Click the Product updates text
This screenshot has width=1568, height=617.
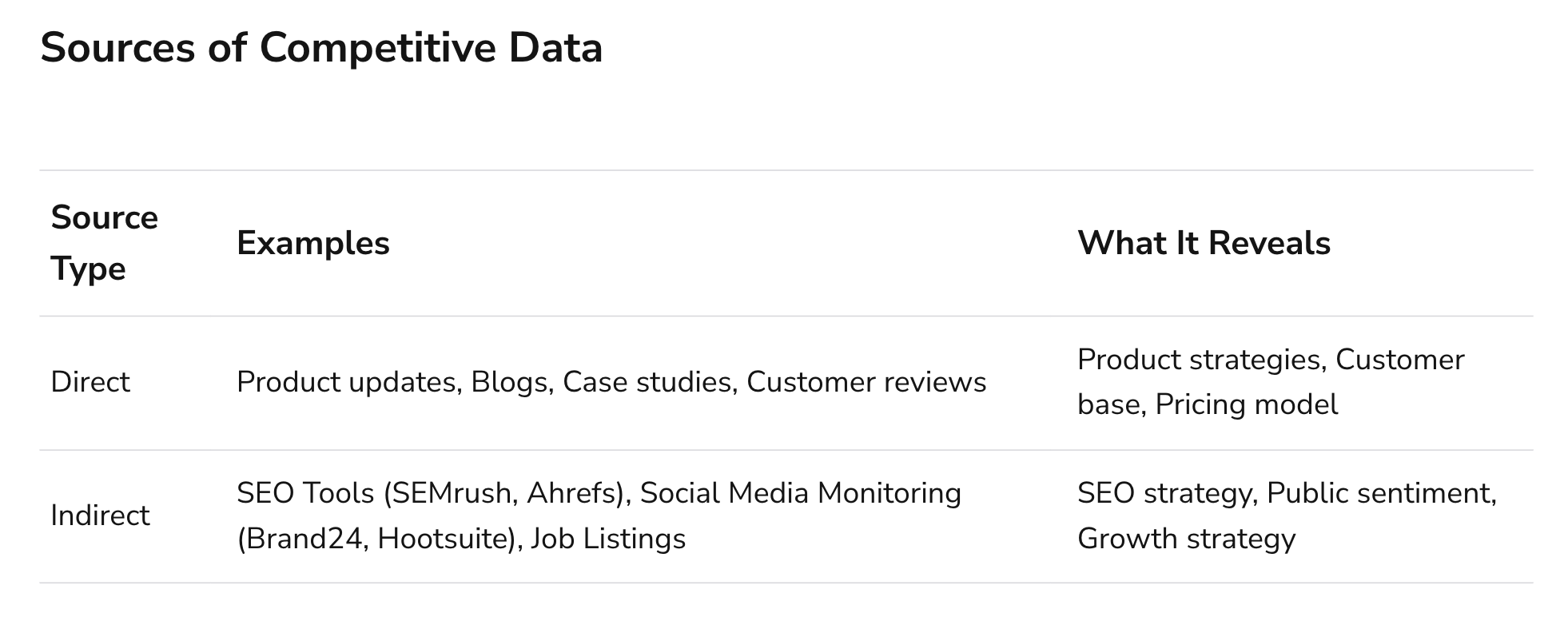point(347,382)
